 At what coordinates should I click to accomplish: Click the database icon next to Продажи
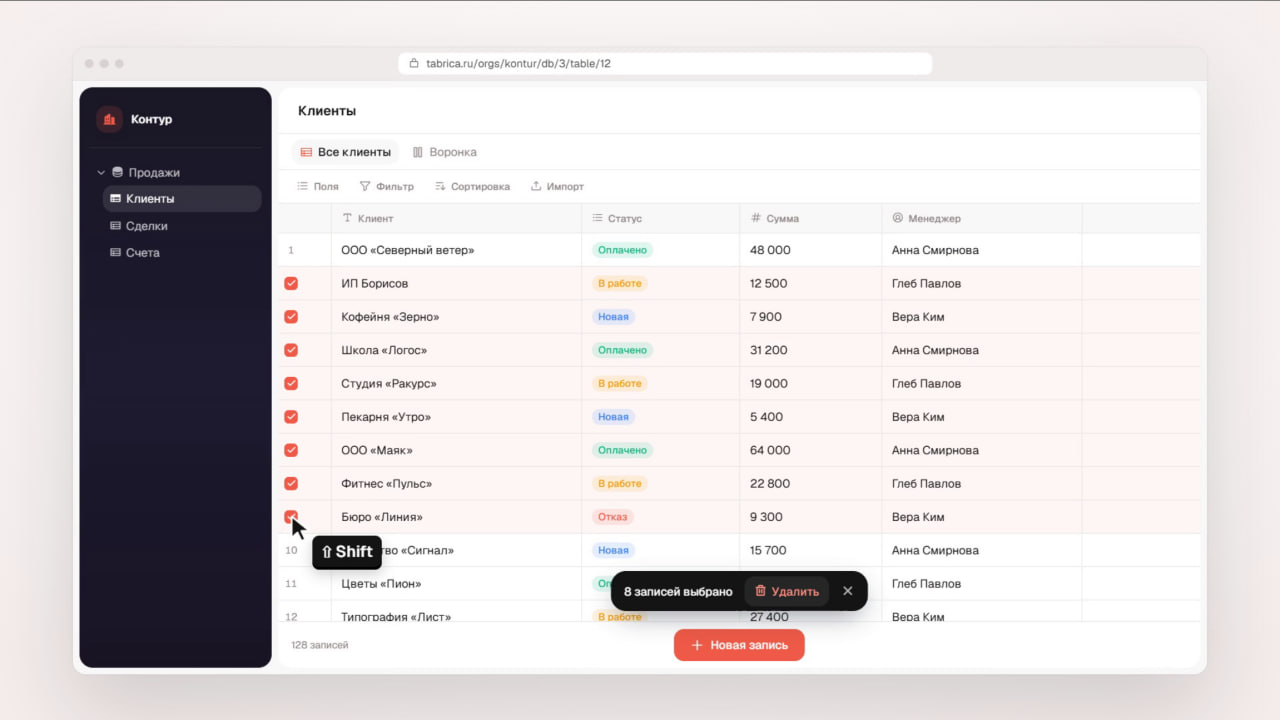point(118,172)
